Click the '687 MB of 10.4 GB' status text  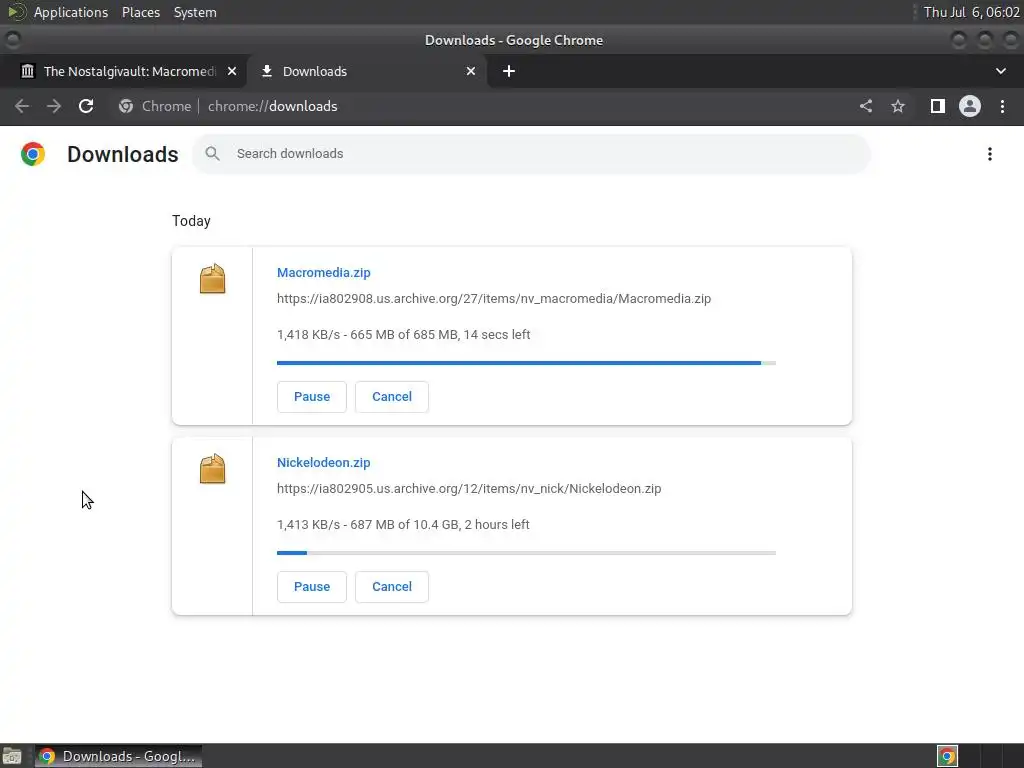click(x=404, y=524)
